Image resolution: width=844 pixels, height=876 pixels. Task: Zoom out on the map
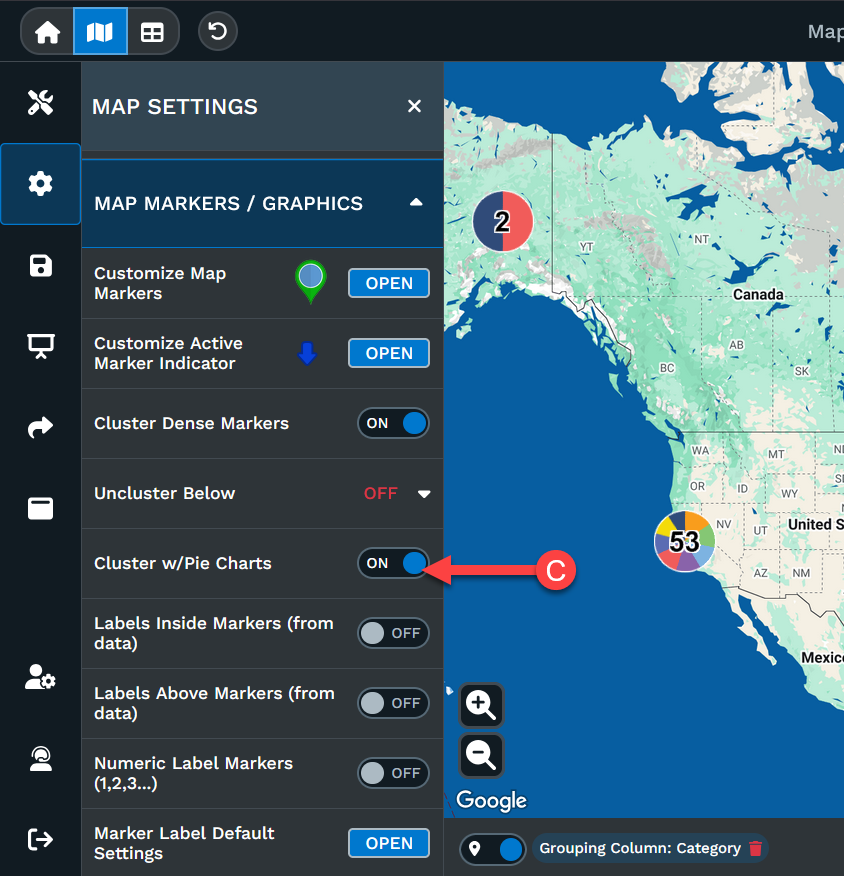481,756
